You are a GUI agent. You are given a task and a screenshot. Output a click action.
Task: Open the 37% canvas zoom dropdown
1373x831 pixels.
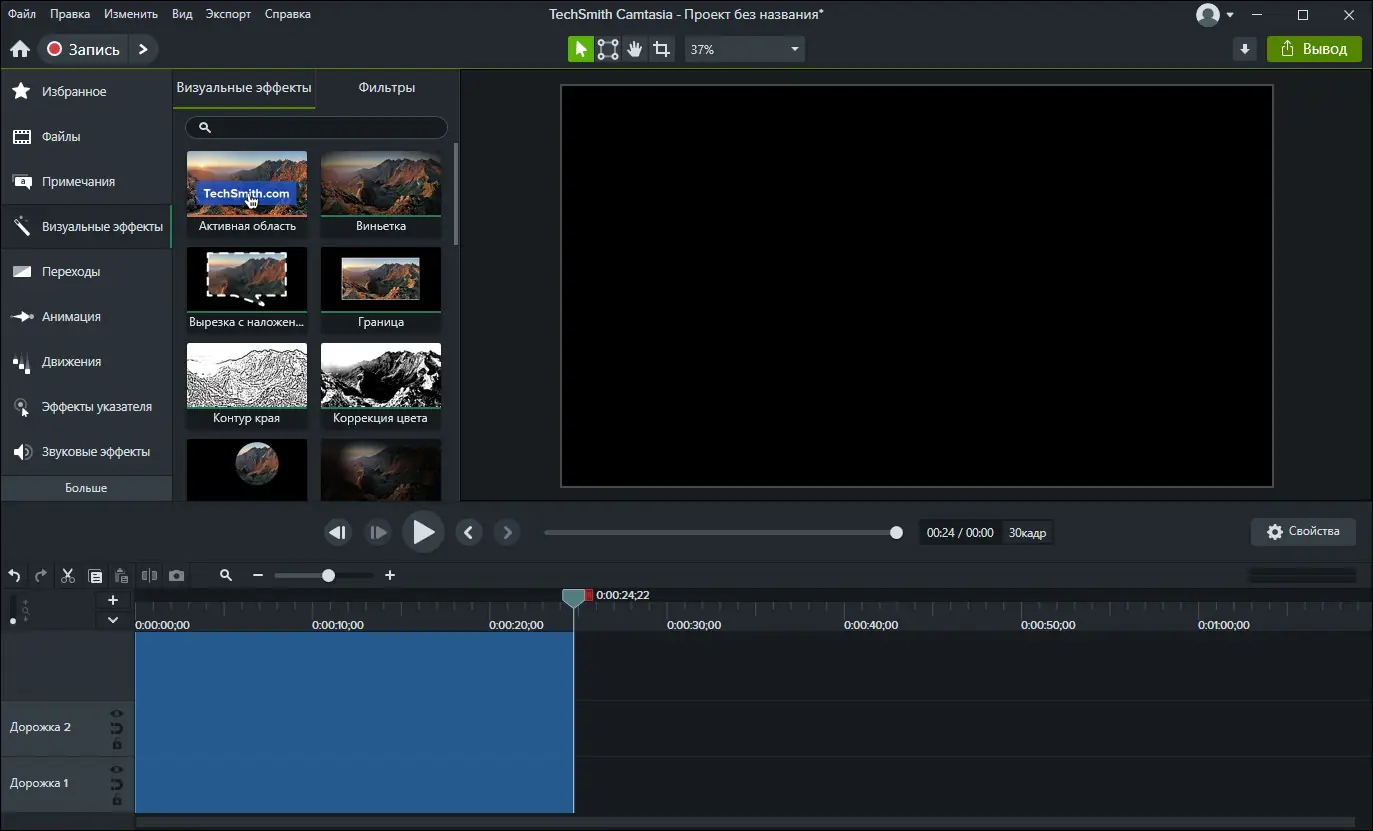[x=794, y=49]
